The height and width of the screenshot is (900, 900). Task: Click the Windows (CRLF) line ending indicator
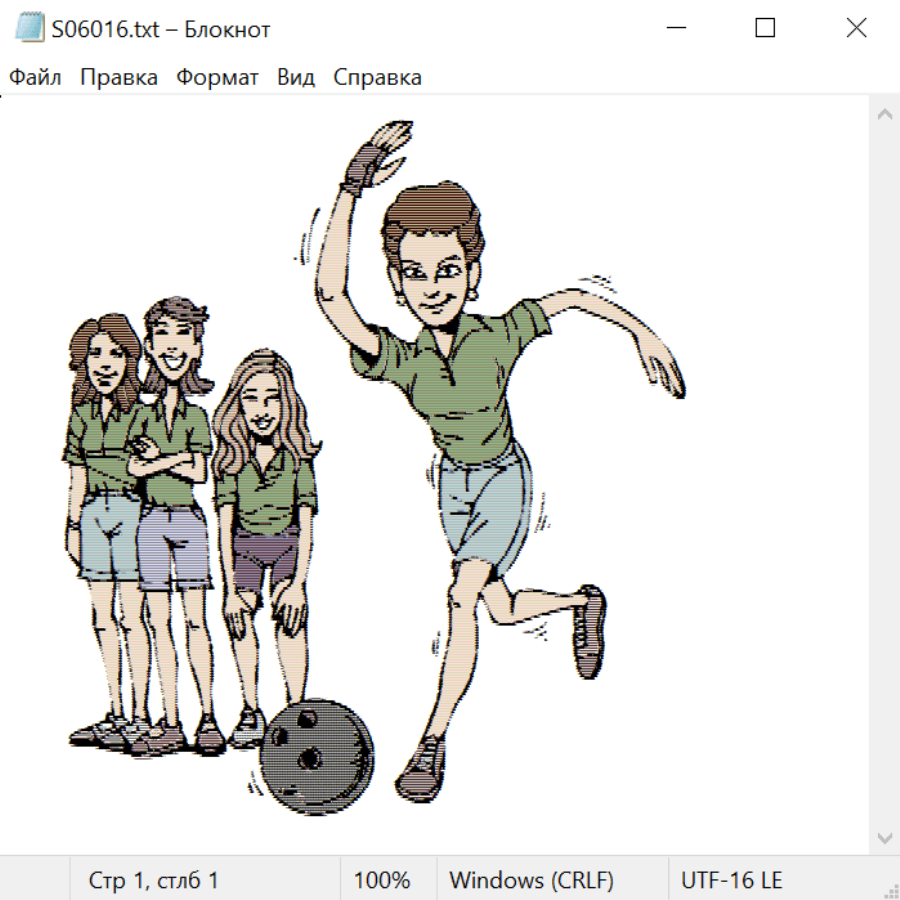click(531, 880)
